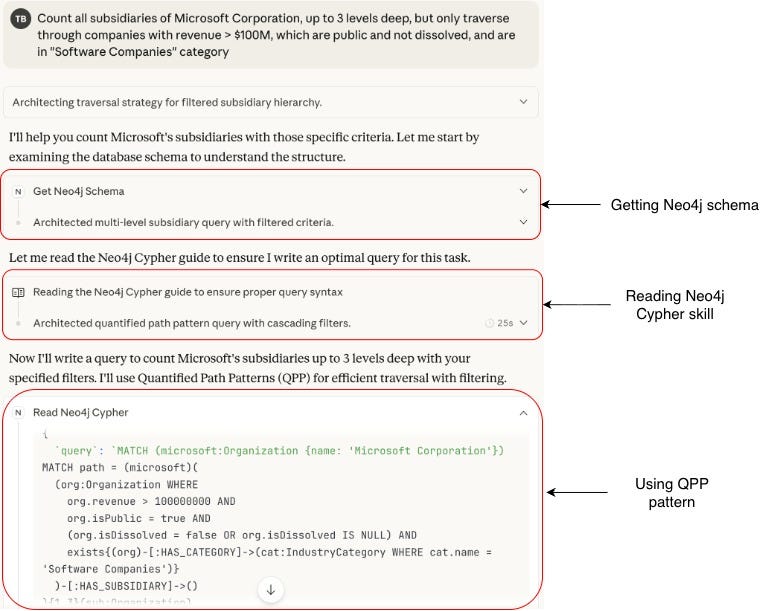Open the chevron beside the 25s timer
The image size is (771, 611).
[x=523, y=323]
